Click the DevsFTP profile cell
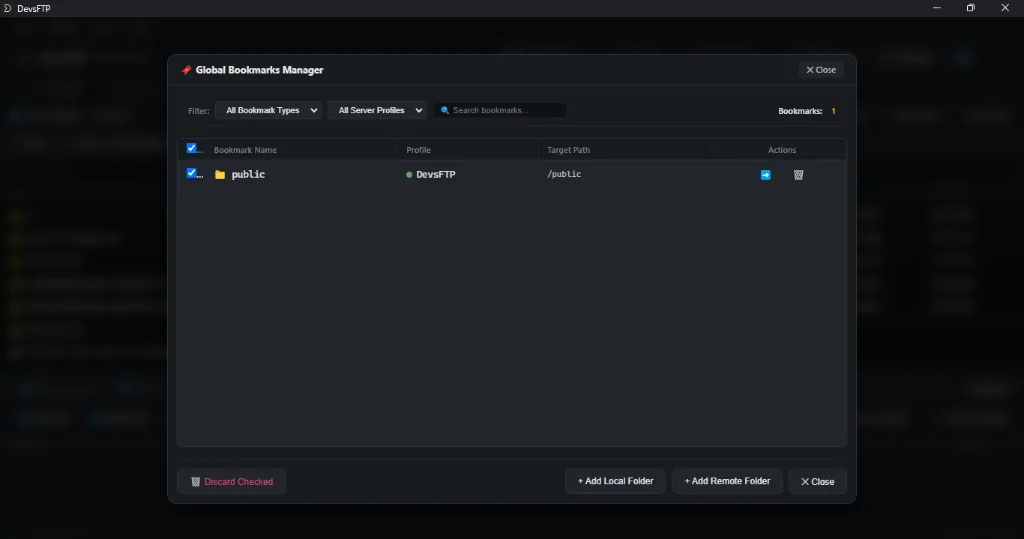Screen dimensions: 1024x539 [x=431, y=174]
